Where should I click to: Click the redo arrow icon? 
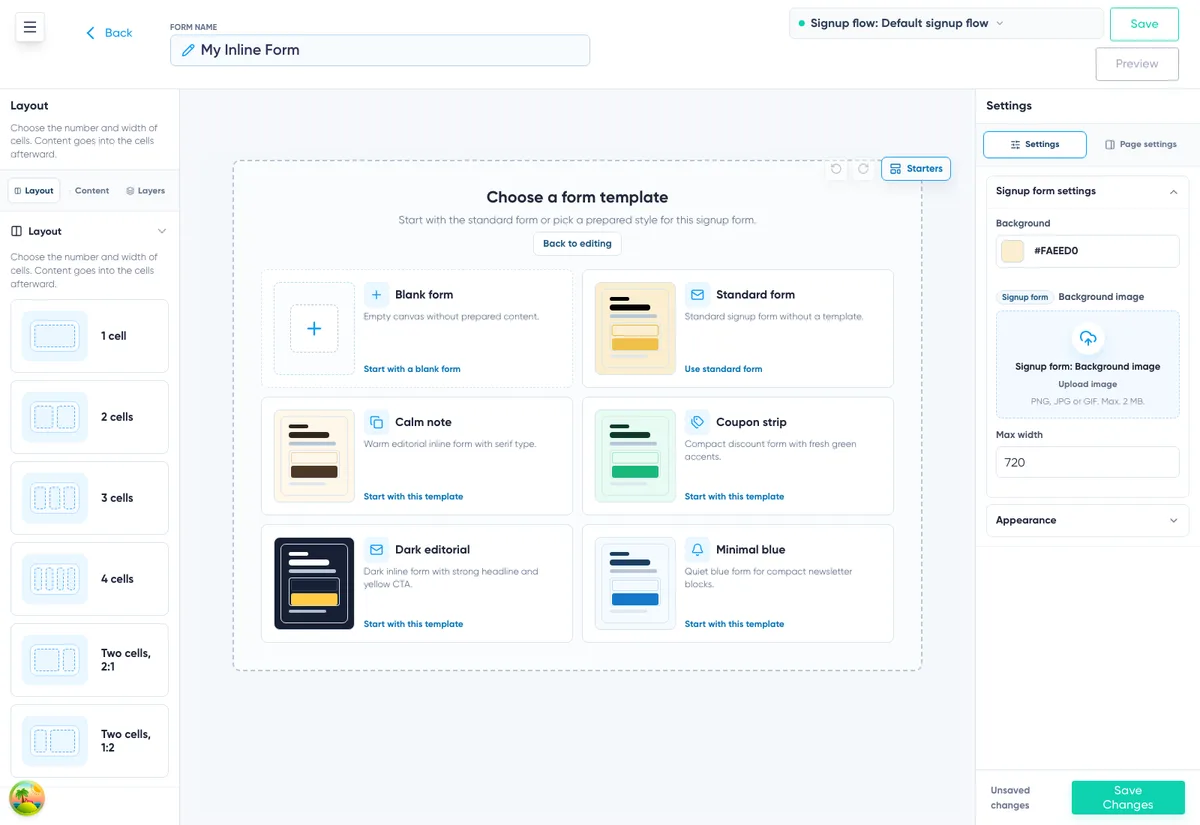[863, 169]
